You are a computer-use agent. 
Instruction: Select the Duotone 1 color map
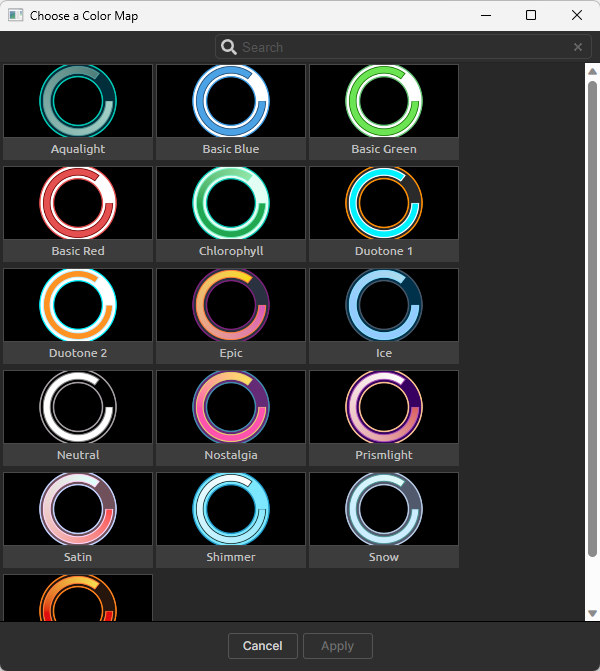point(384,214)
